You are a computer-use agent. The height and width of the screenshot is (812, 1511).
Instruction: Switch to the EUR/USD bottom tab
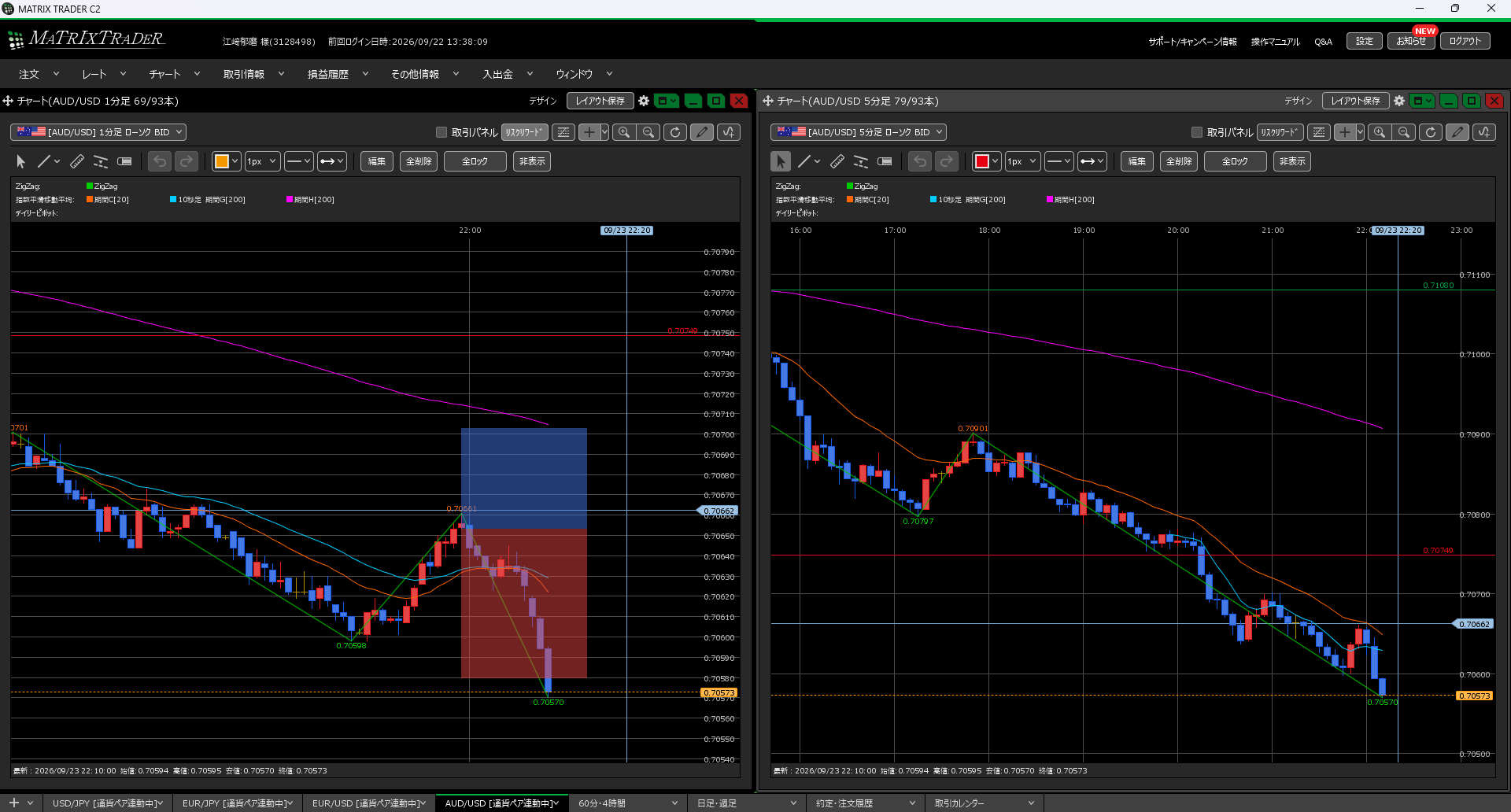point(368,803)
